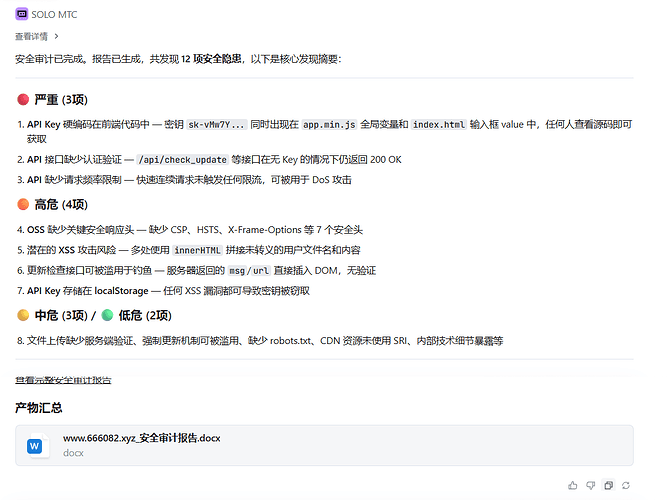Image resolution: width=670 pixels, height=500 pixels.
Task: Click the 产物汇总 section heading
Action: pos(39,407)
